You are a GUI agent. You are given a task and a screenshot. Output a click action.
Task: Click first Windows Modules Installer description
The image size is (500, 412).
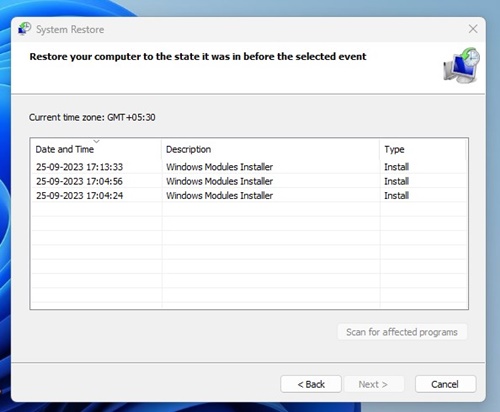coord(219,167)
